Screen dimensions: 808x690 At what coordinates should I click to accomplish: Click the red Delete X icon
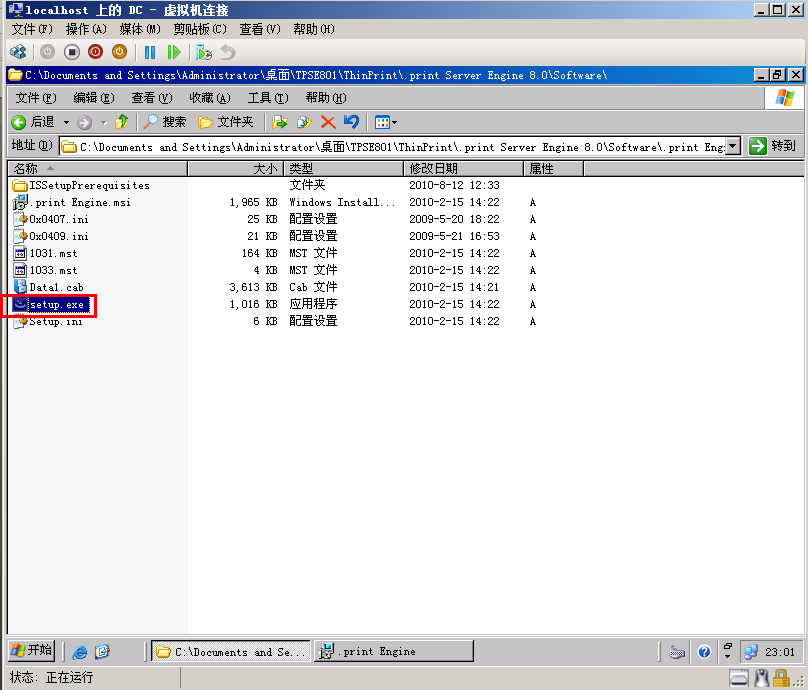click(328, 122)
